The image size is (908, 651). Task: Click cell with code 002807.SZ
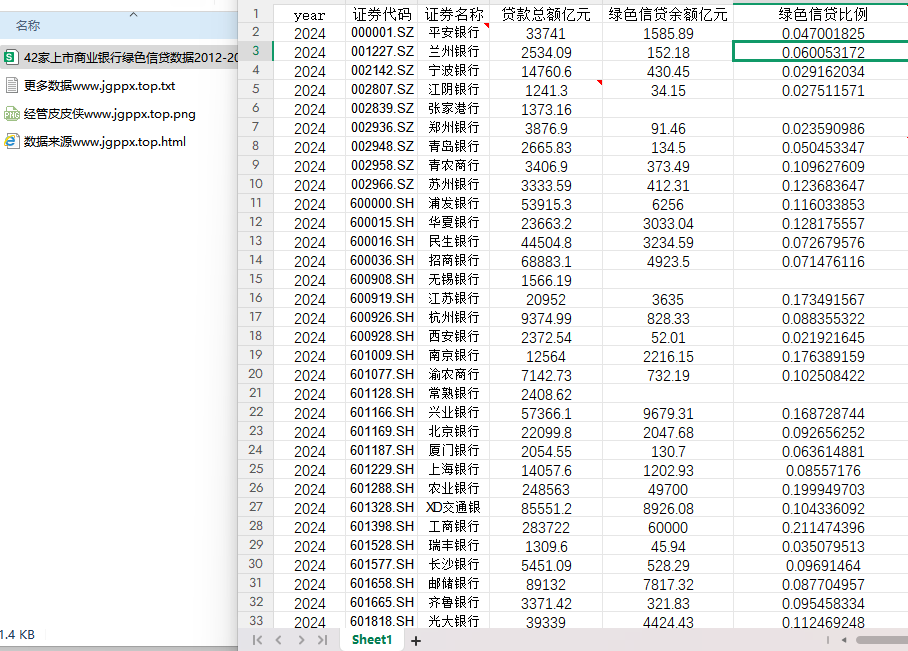[382, 90]
